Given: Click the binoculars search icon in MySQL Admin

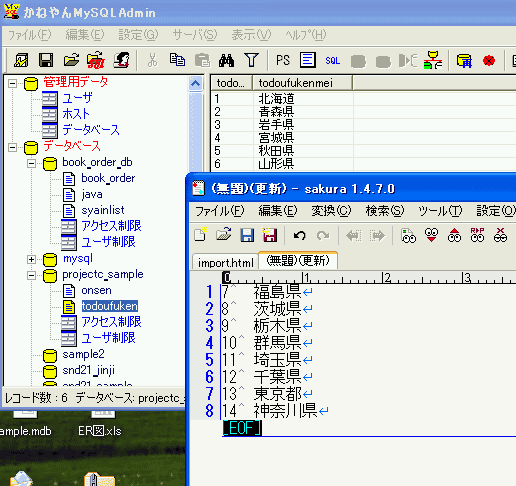Looking at the screenshot, I should coord(226,60).
